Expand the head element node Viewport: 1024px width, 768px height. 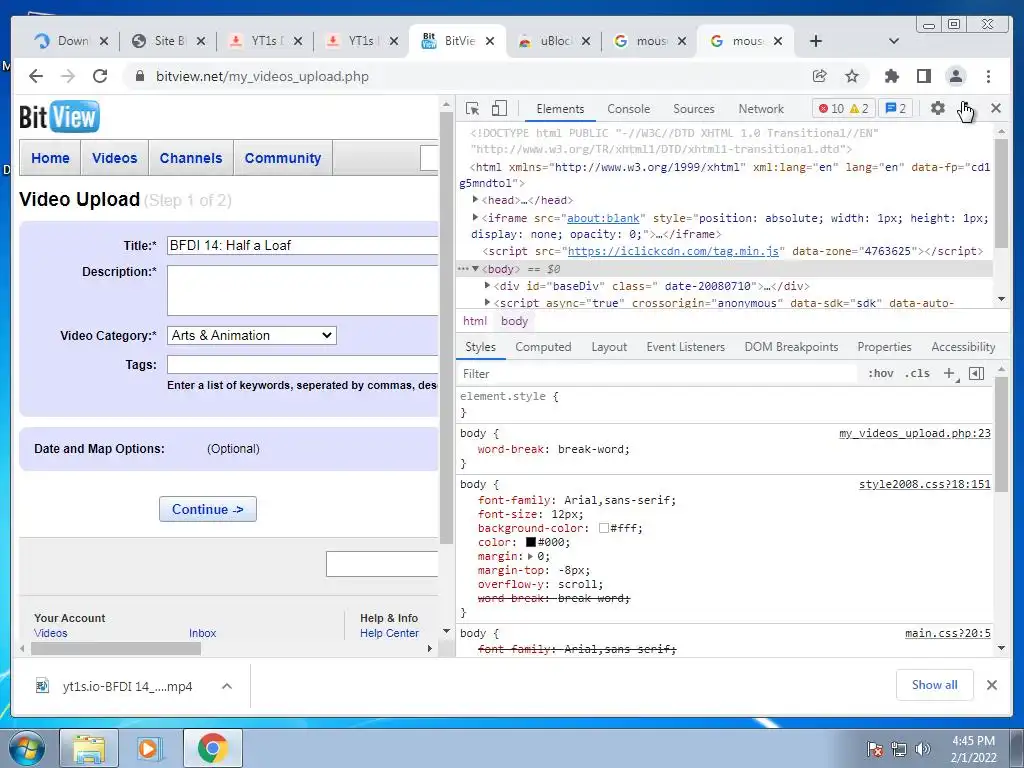click(475, 200)
